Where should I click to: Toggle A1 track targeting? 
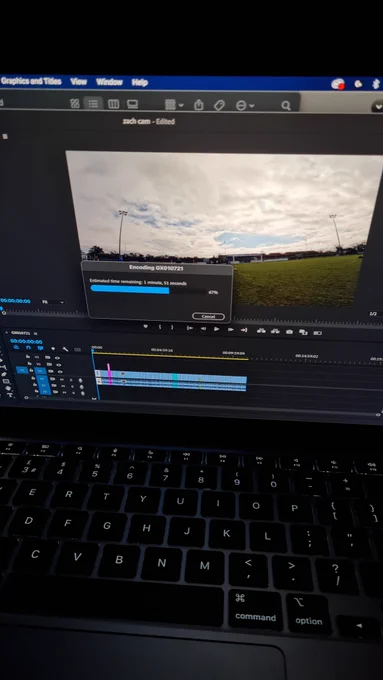click(42, 379)
